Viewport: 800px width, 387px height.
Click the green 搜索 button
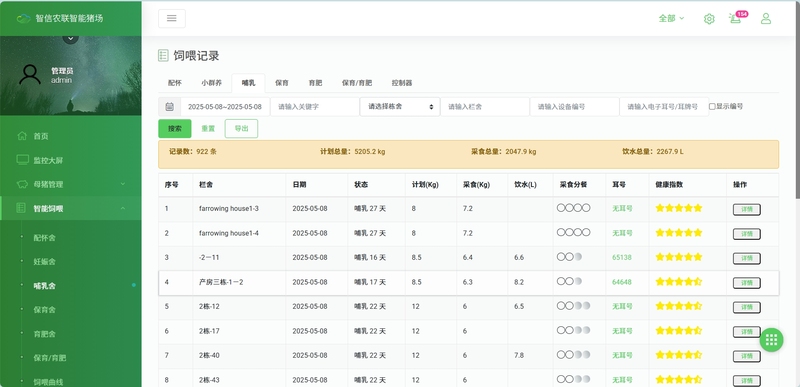(175, 128)
